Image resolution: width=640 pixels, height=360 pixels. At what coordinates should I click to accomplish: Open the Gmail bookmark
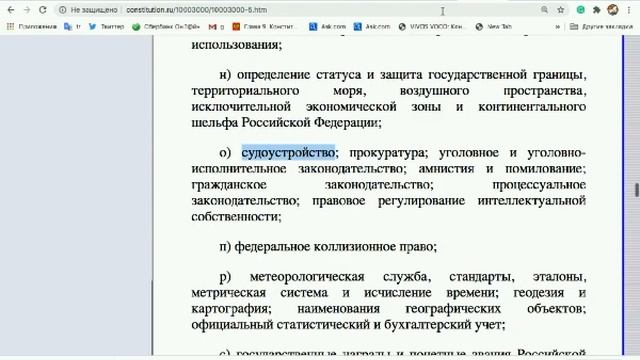coord(216,27)
